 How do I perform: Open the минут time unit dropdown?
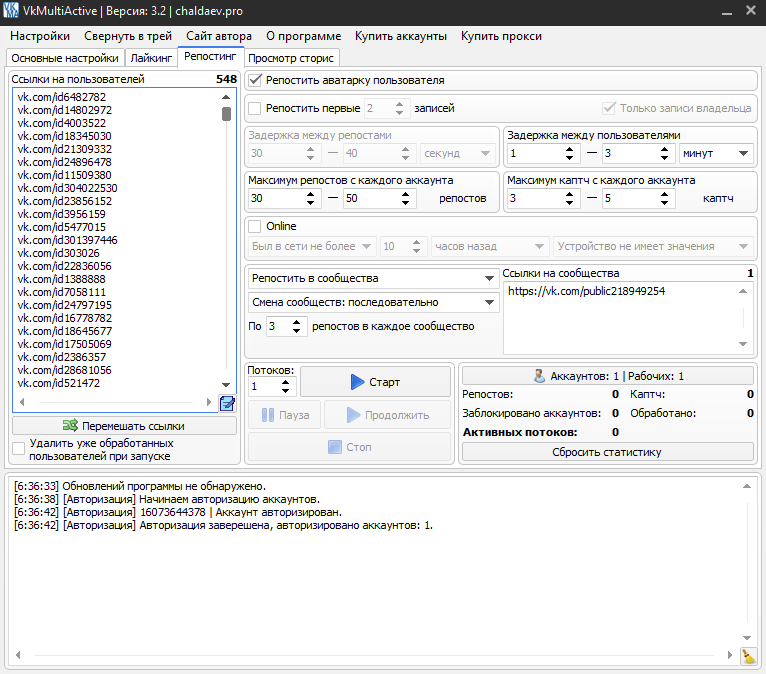(715, 153)
